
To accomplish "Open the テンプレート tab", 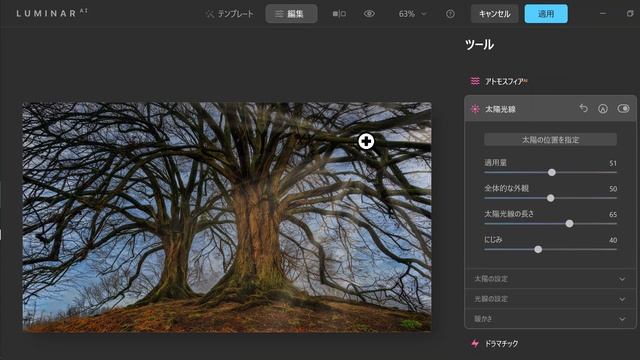I will (x=230, y=14).
